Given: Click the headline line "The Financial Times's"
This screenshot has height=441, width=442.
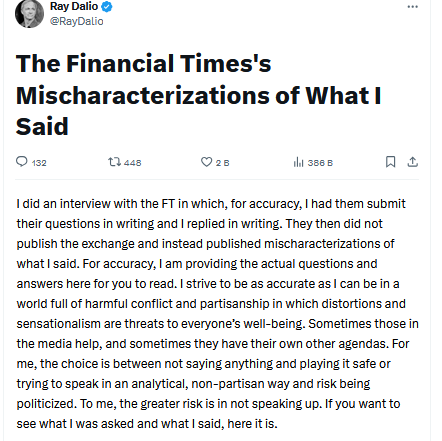Looking at the screenshot, I should pyautogui.click(x=144, y=63).
